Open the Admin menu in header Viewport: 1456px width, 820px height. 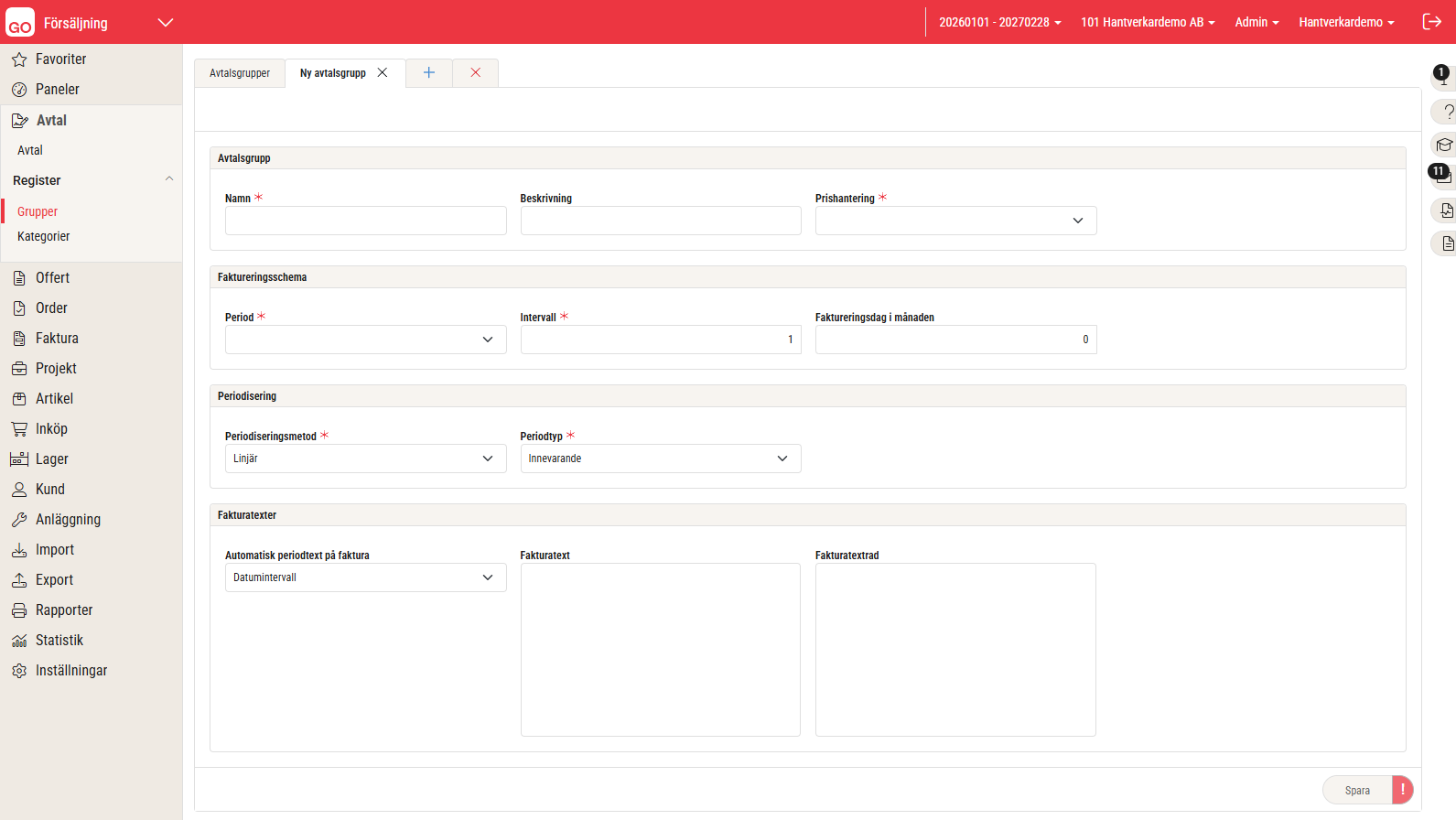[1256, 22]
